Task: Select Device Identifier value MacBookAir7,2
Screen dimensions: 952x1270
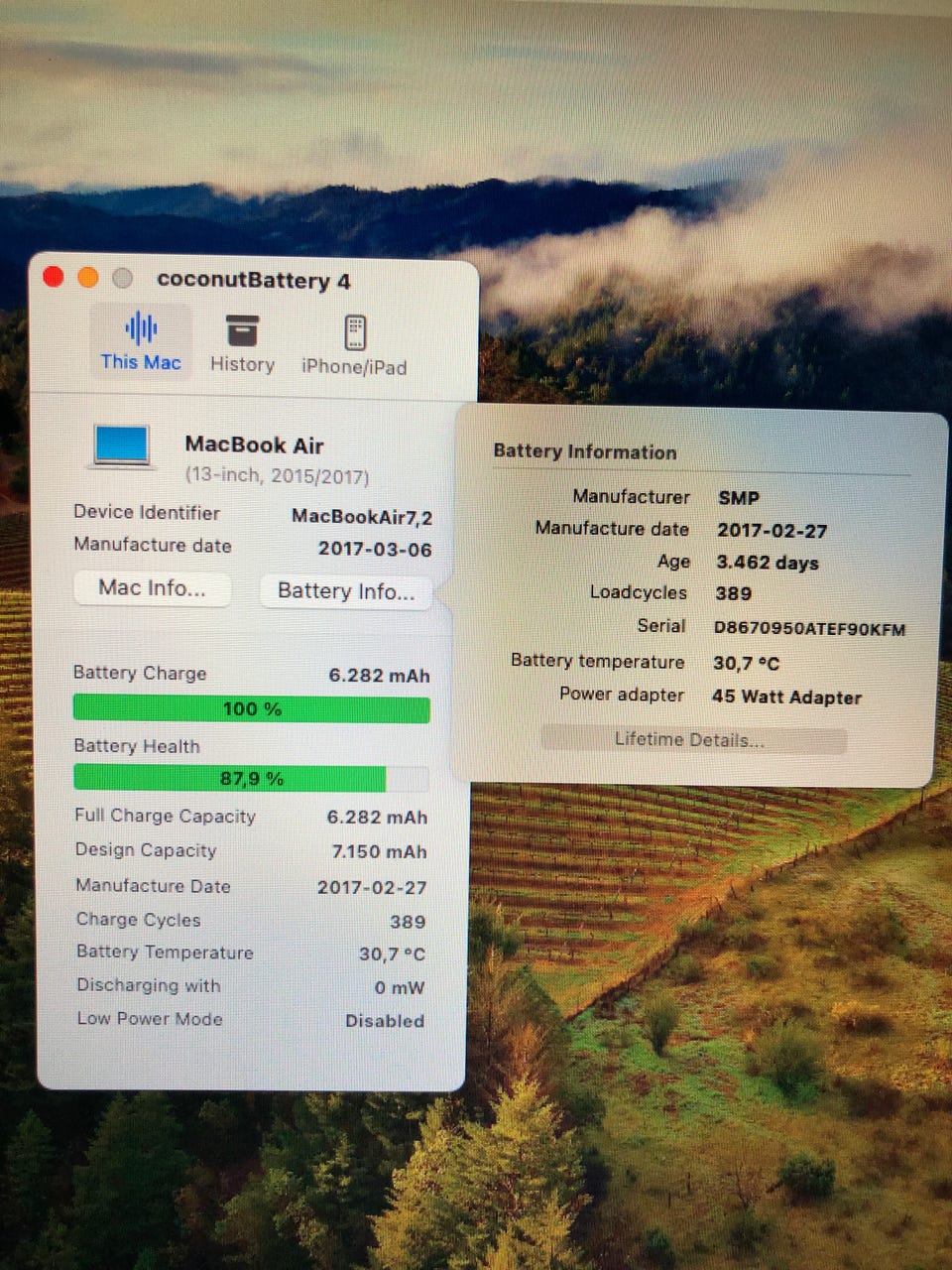Action: pos(362,517)
